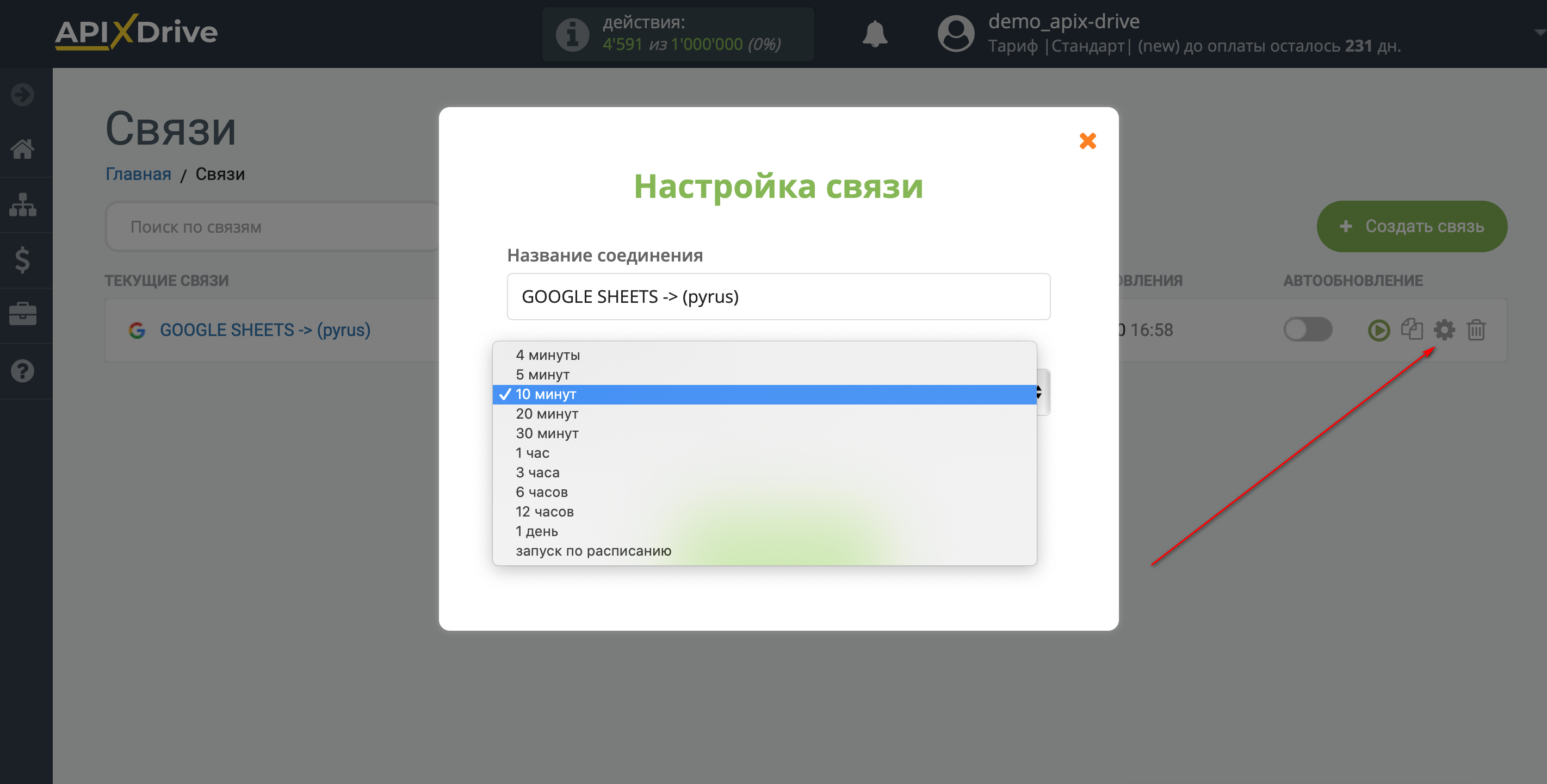Click the АВТООБНОВЛЕНИЕ column header
The width and height of the screenshot is (1547, 784).
(x=1353, y=281)
